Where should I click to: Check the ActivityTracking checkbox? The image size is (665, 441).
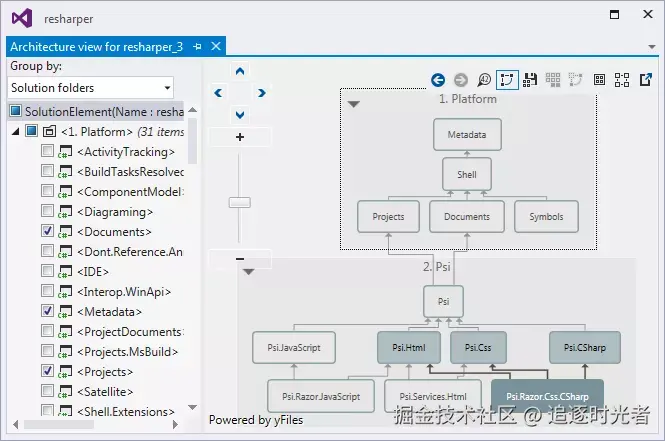click(48, 151)
